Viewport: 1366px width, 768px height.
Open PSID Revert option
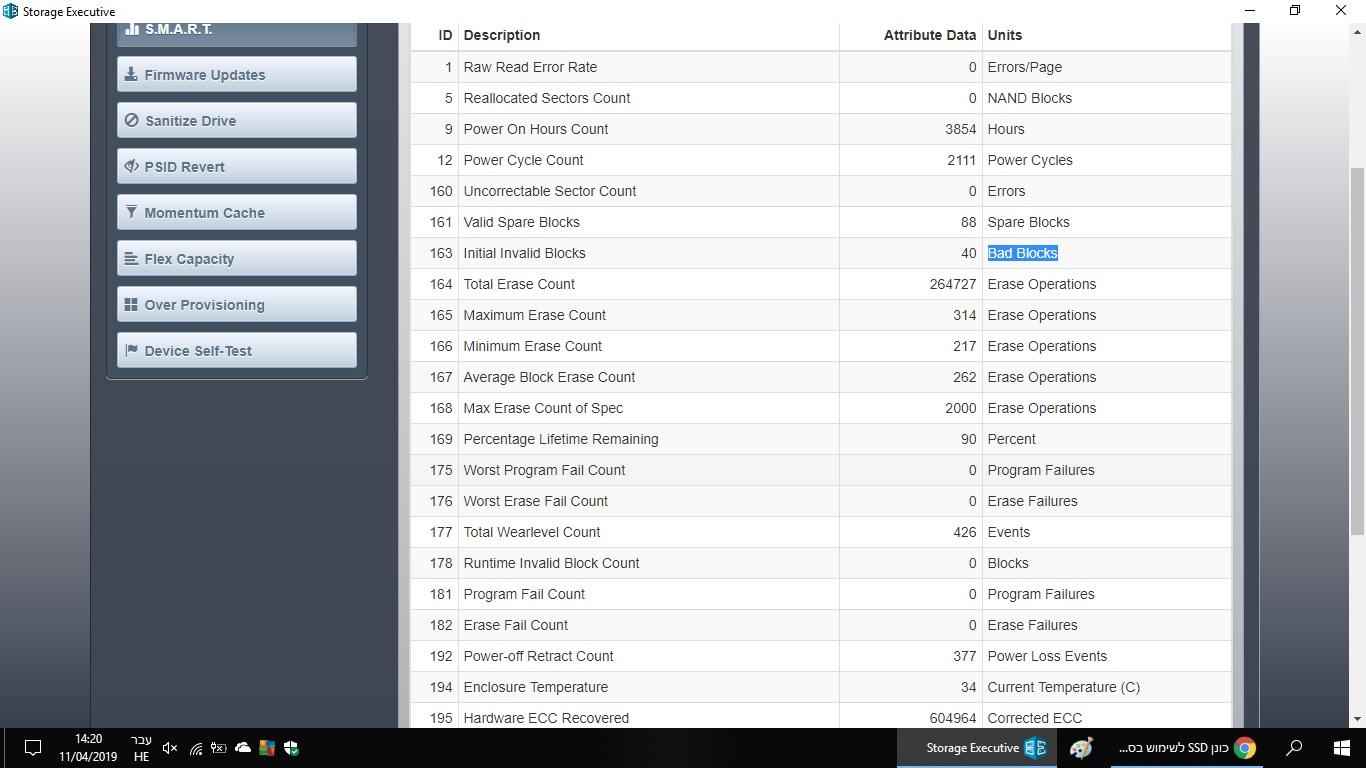(236, 167)
